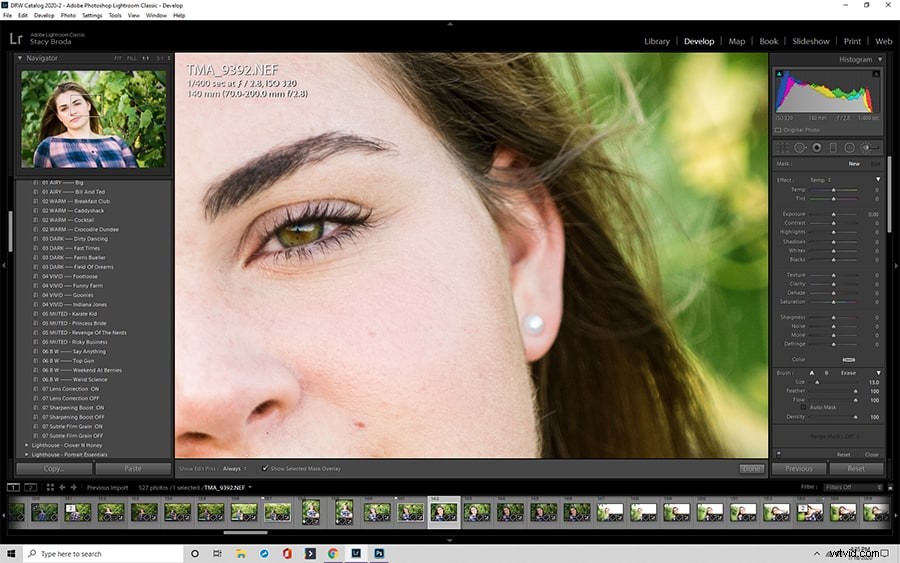Enable the Auto Mask checkbox
Image resolution: width=900 pixels, height=563 pixels.
[804, 407]
